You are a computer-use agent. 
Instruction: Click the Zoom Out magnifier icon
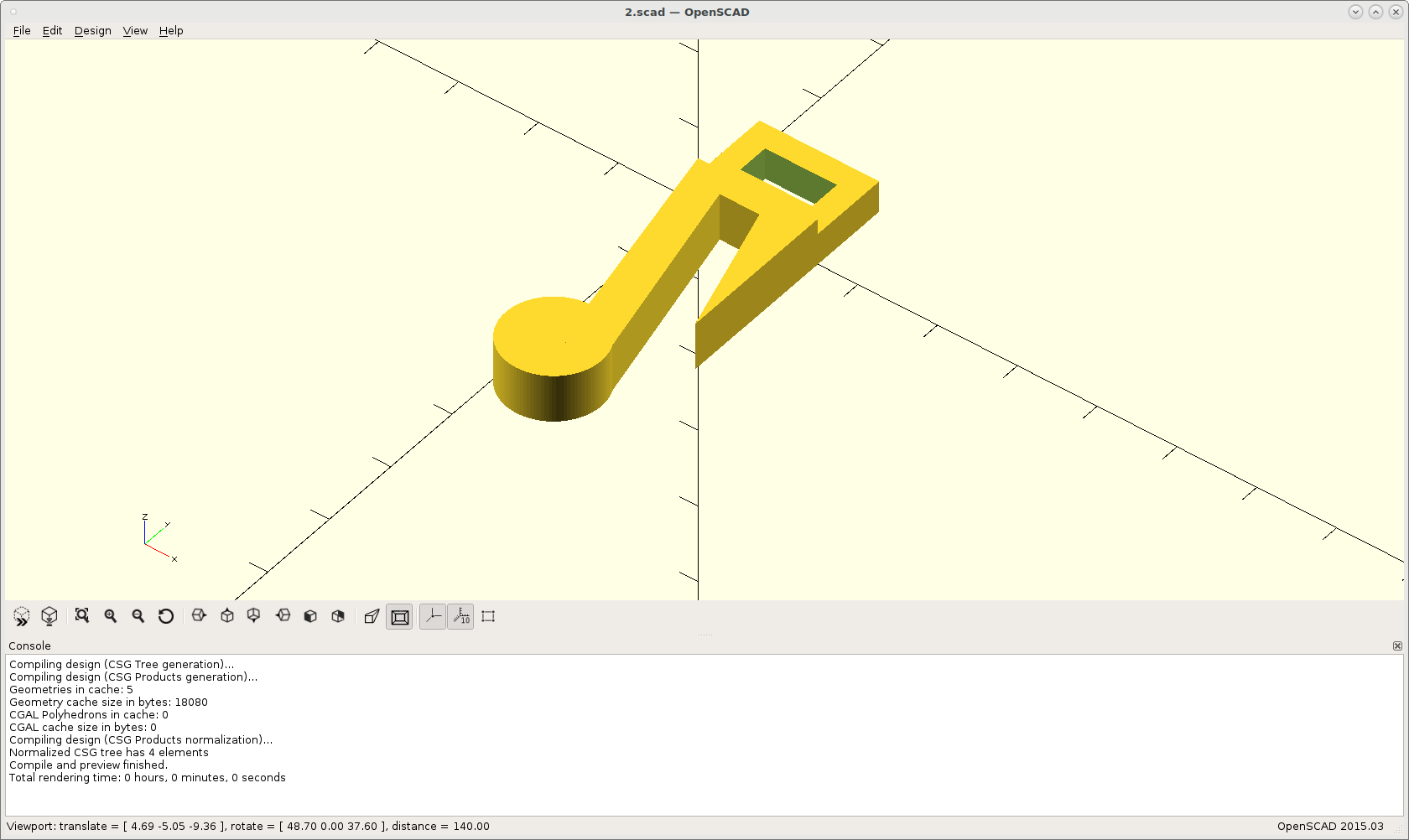tap(138, 616)
